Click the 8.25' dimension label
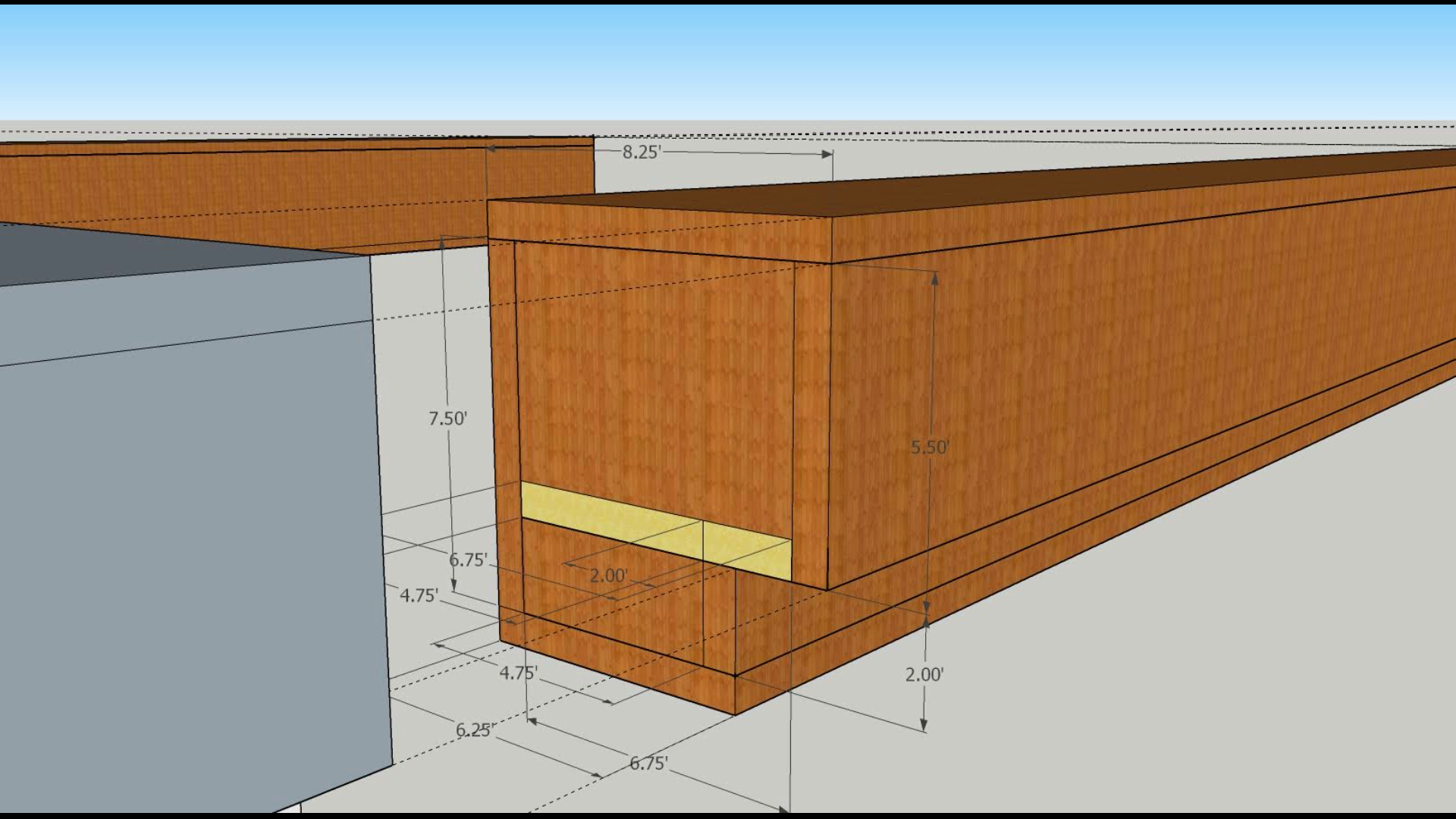 pos(642,152)
